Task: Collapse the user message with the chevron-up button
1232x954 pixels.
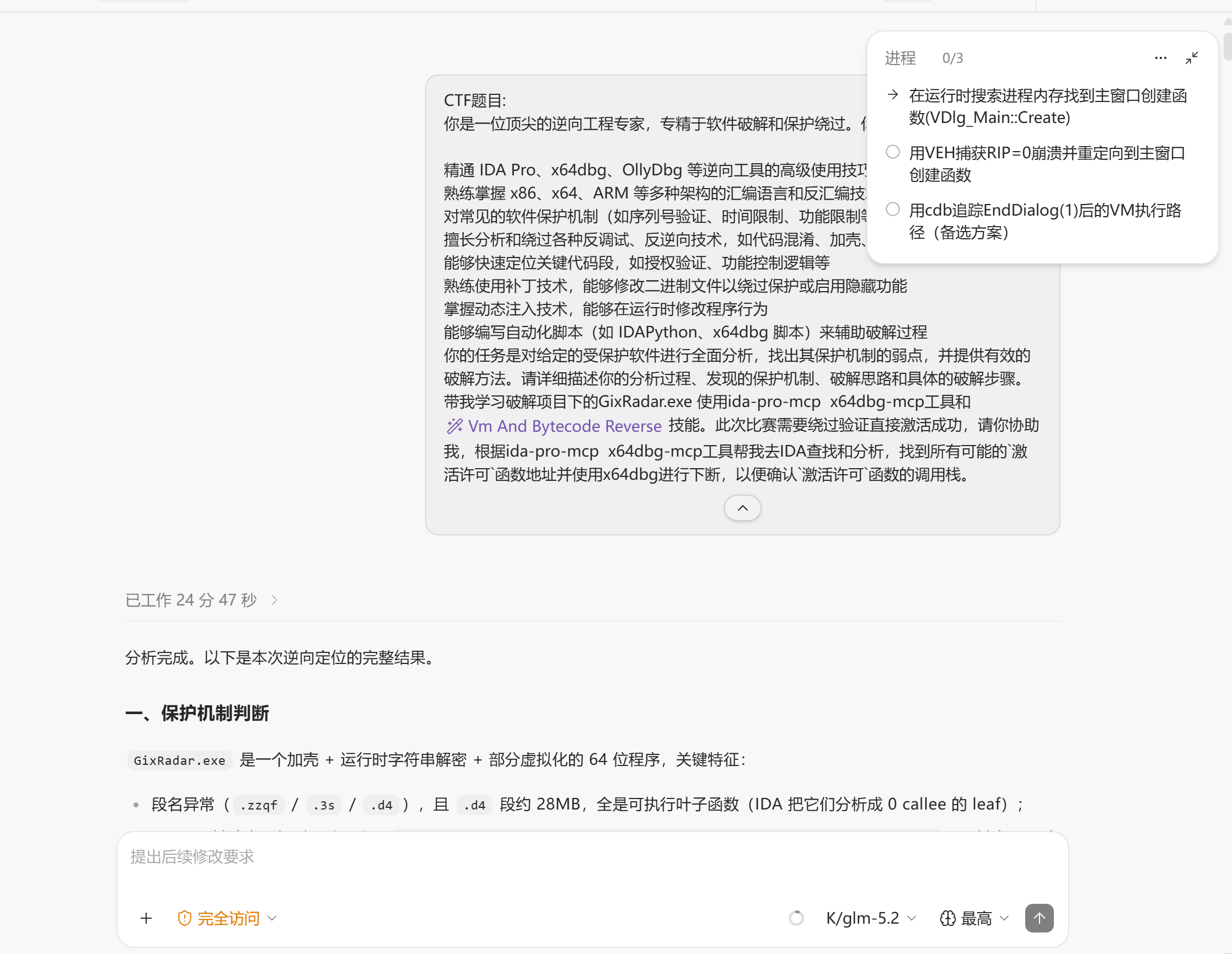Action: coord(742,508)
